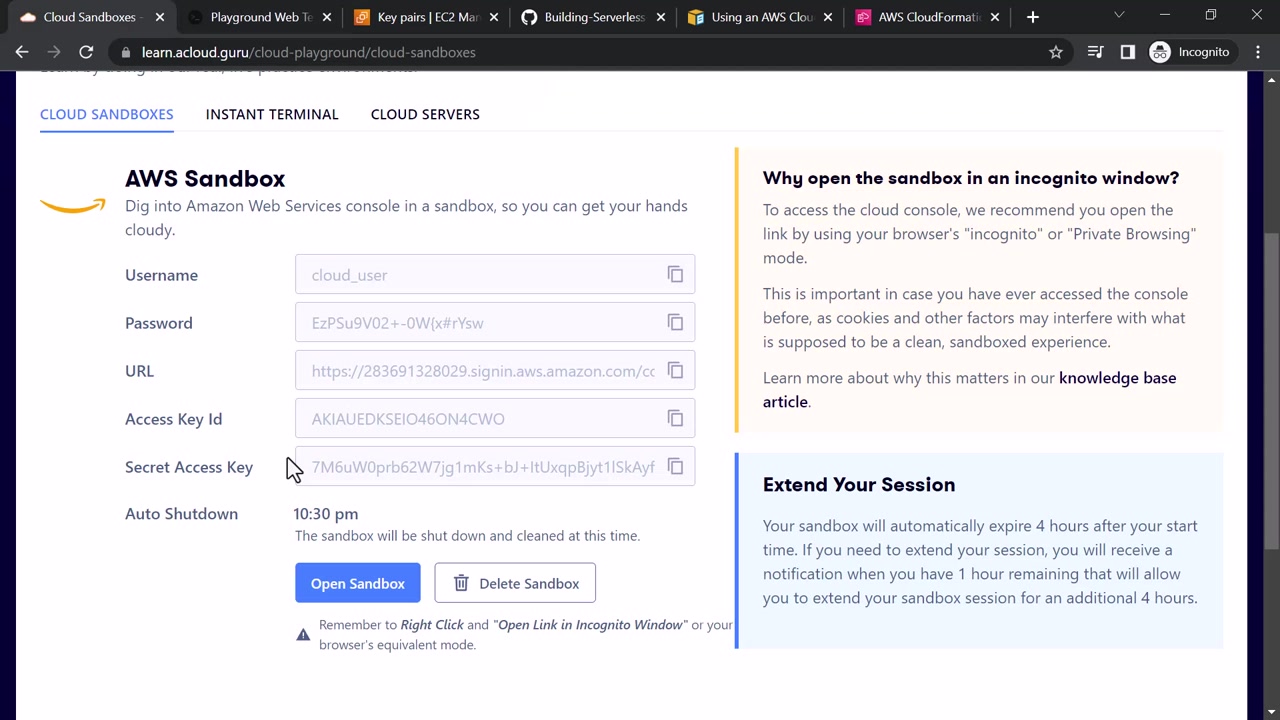Open the Instant Terminal page tab
1280x720 pixels.
click(x=272, y=114)
